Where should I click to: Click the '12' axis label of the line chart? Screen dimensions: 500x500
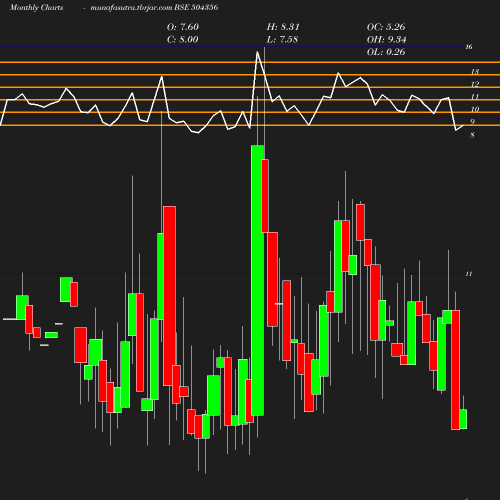pyautogui.click(x=475, y=84)
